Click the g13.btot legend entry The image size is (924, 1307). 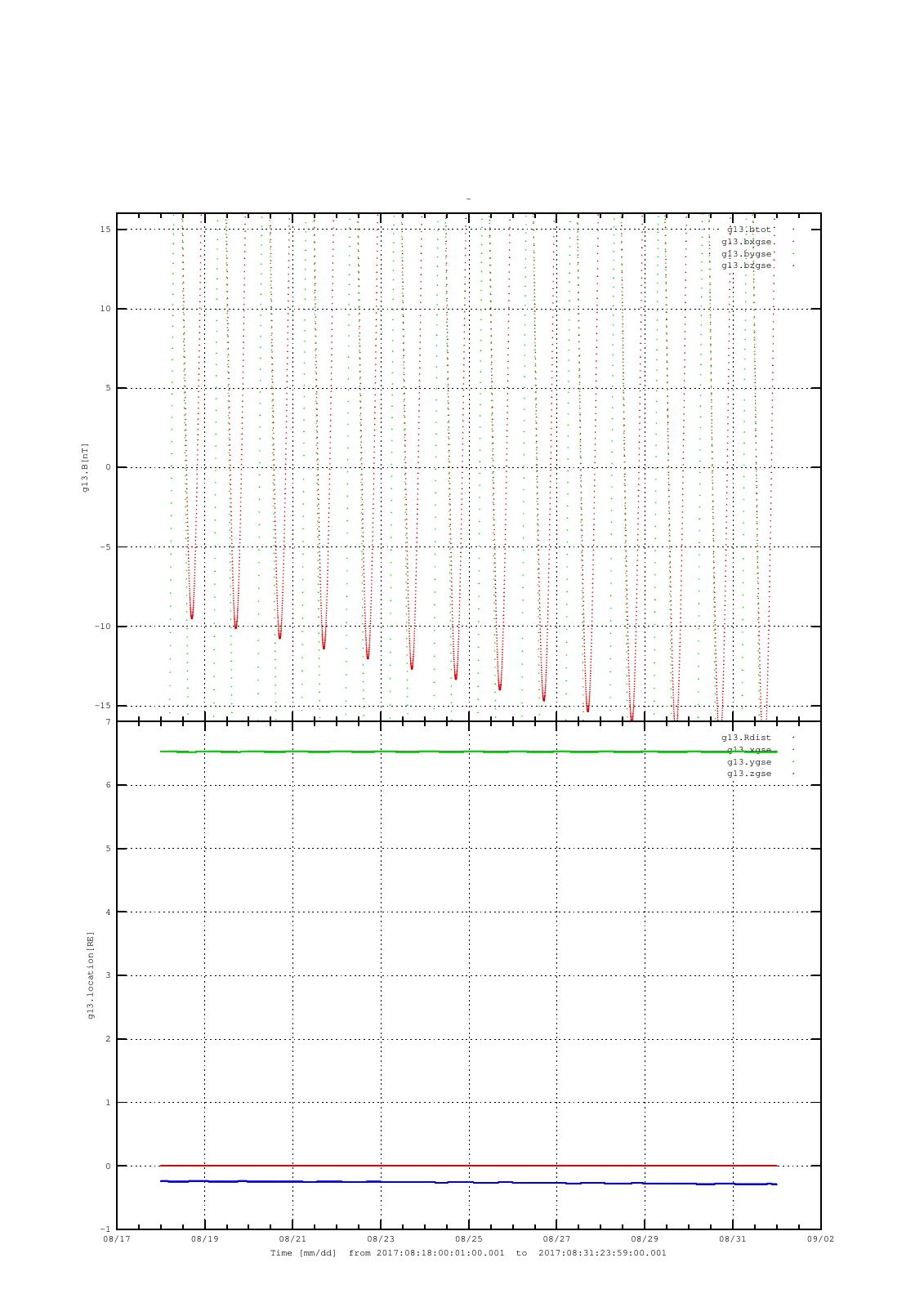coord(749,230)
